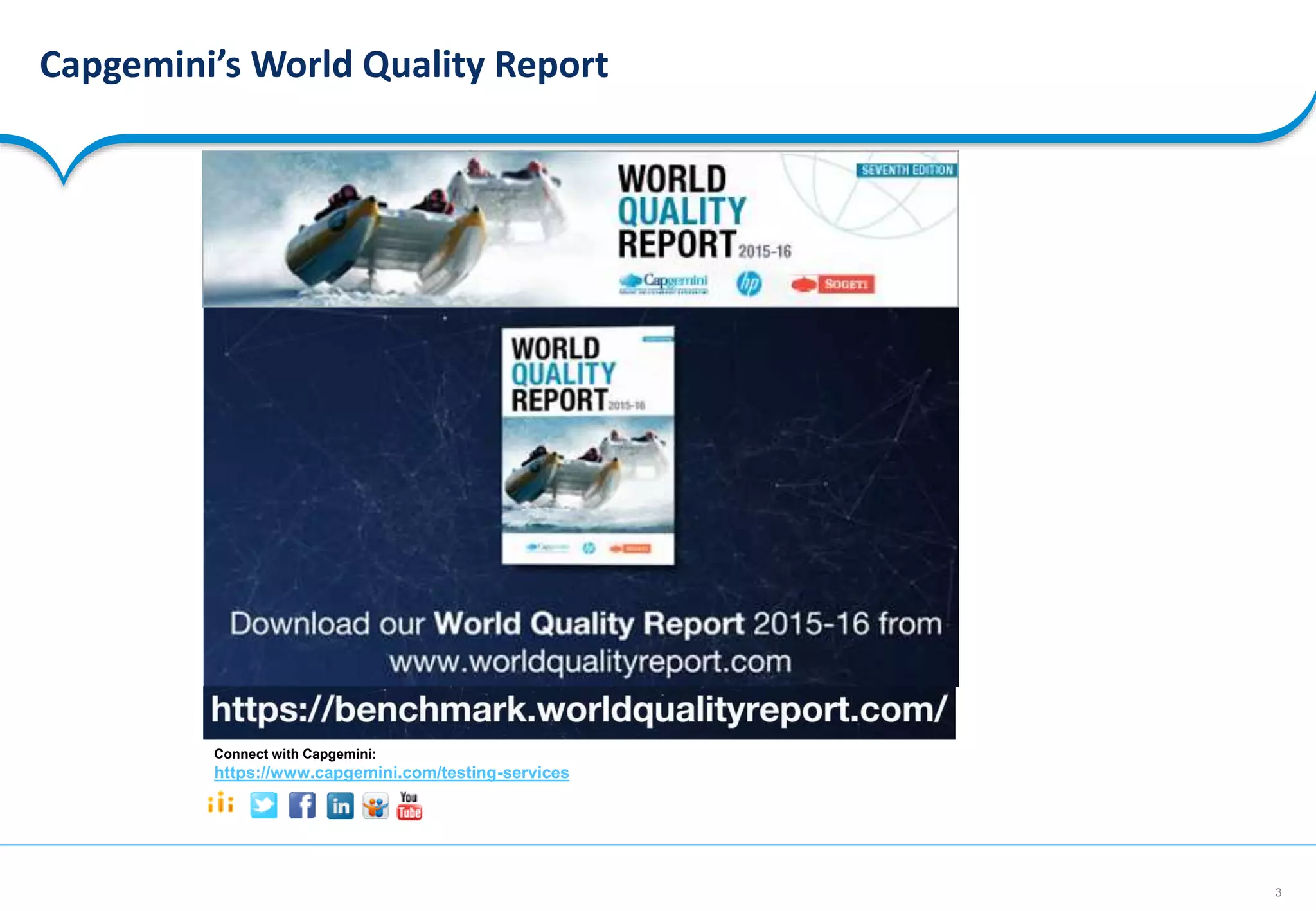The image size is (1316, 911).
Task: Click the benchmark.worldqualityreport.com URL banner
Action: click(579, 712)
